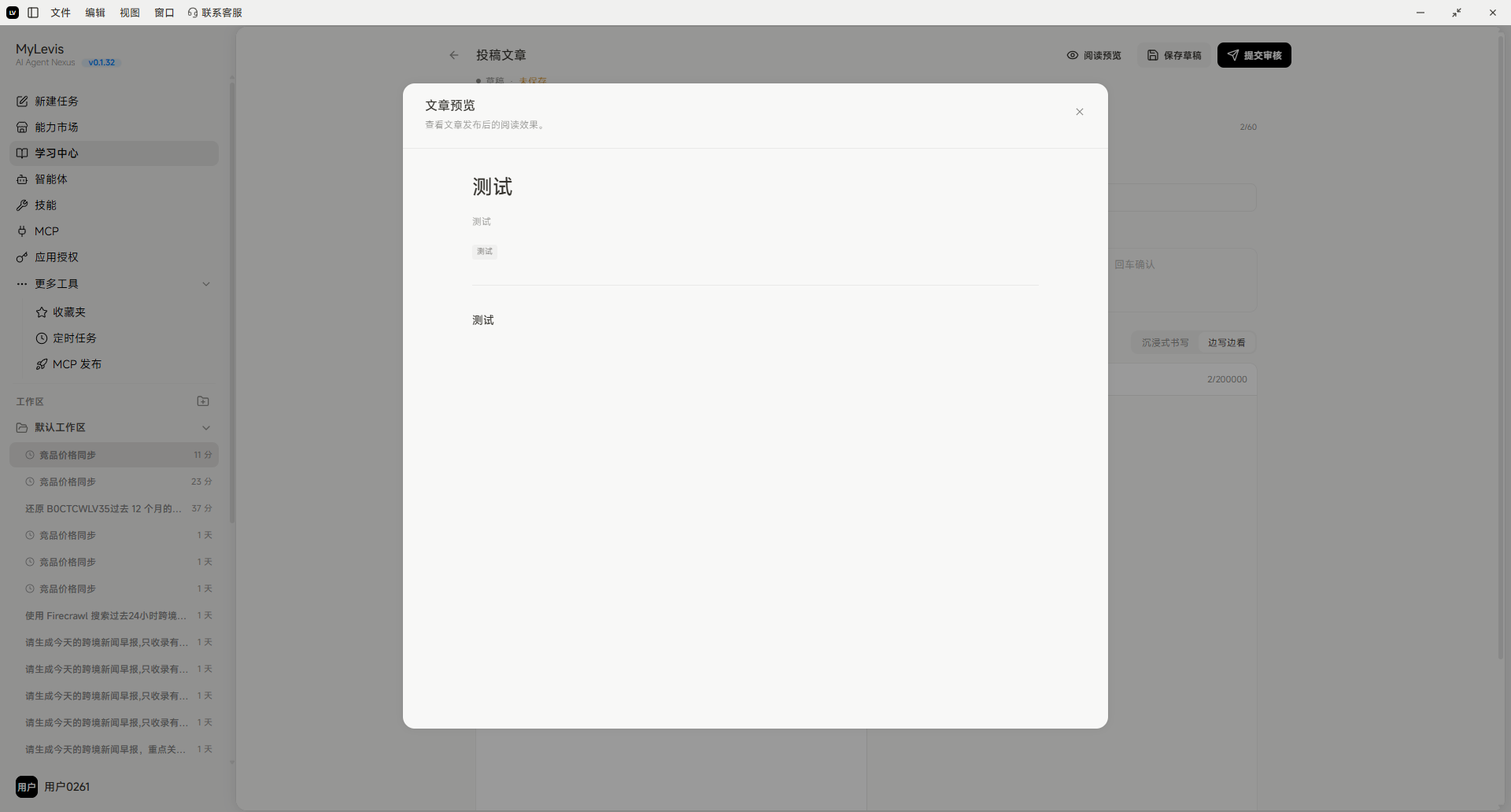Click the 阅读预览 eye button
Viewport: 1511px width, 812px height.
(1094, 55)
